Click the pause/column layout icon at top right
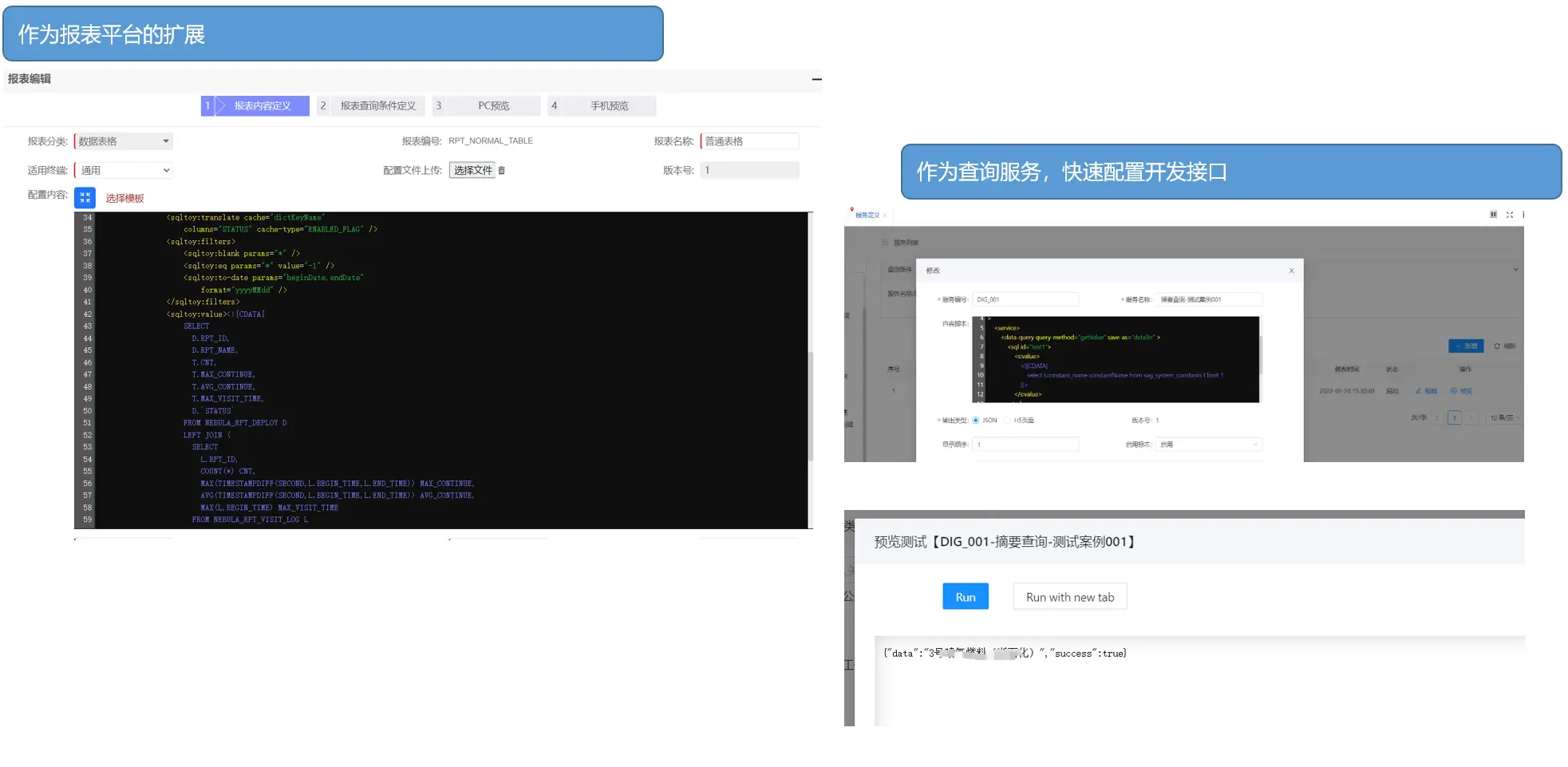The image size is (1568, 767). pyautogui.click(x=1493, y=215)
